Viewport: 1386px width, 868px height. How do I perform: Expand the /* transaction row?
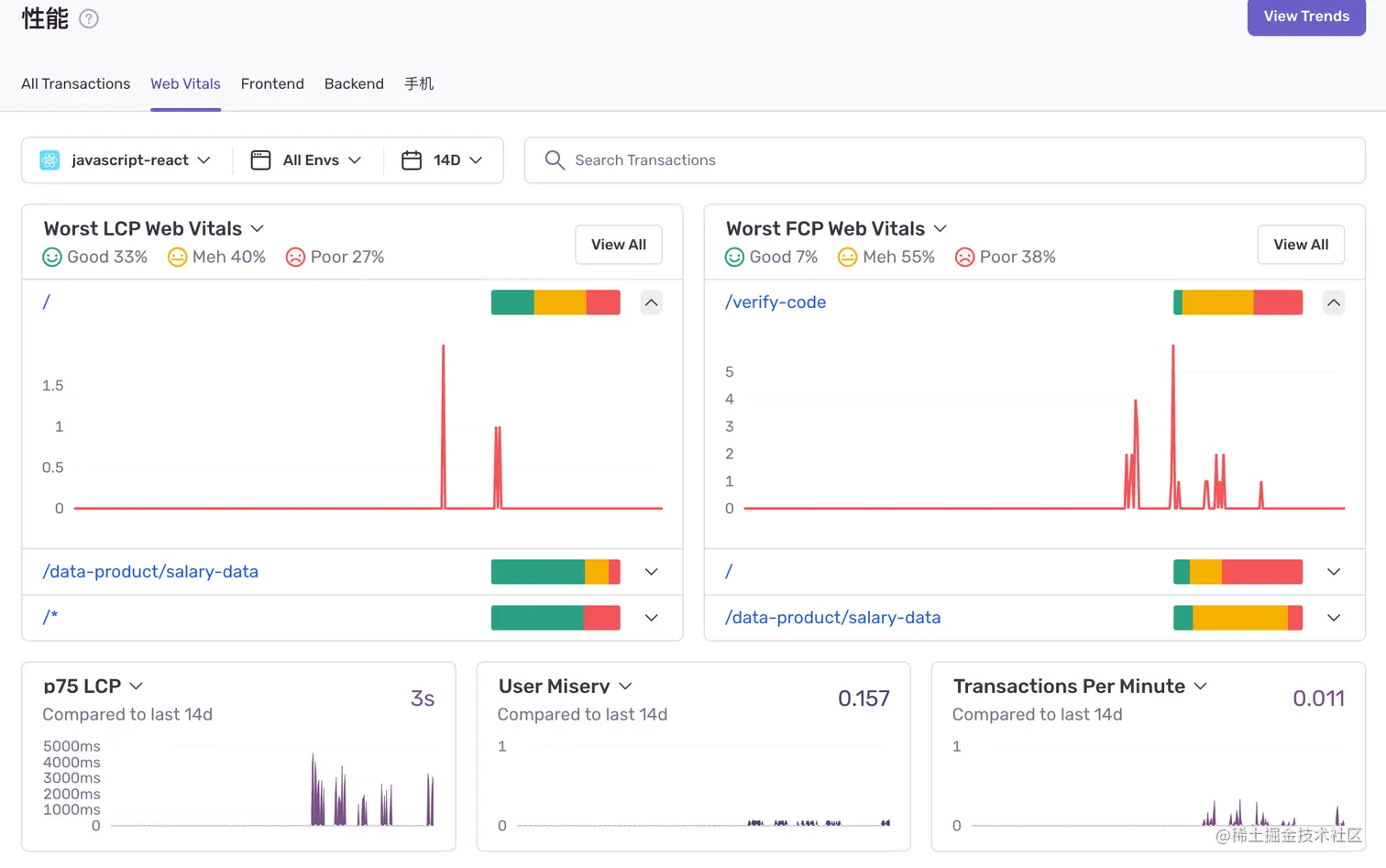(651, 618)
